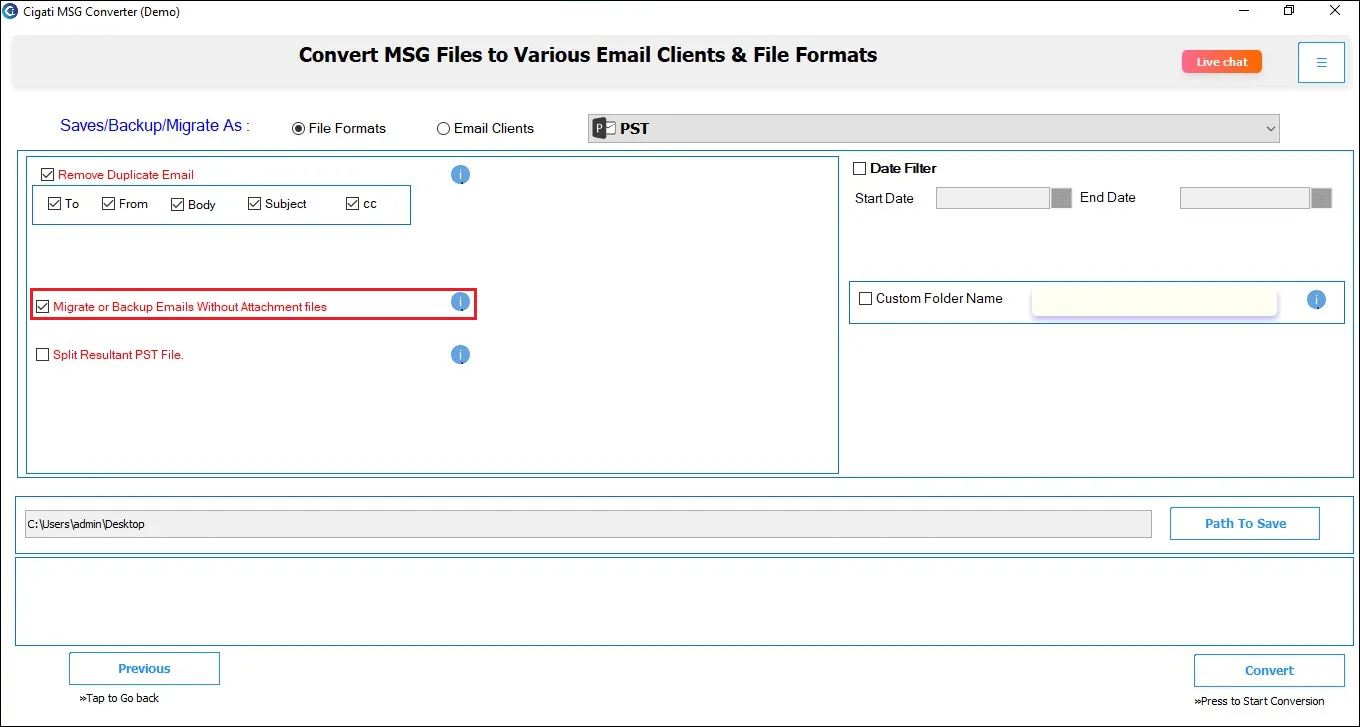Viewport: 1360px width, 727px height.
Task: Click the destination path text field
Action: (x=588, y=524)
